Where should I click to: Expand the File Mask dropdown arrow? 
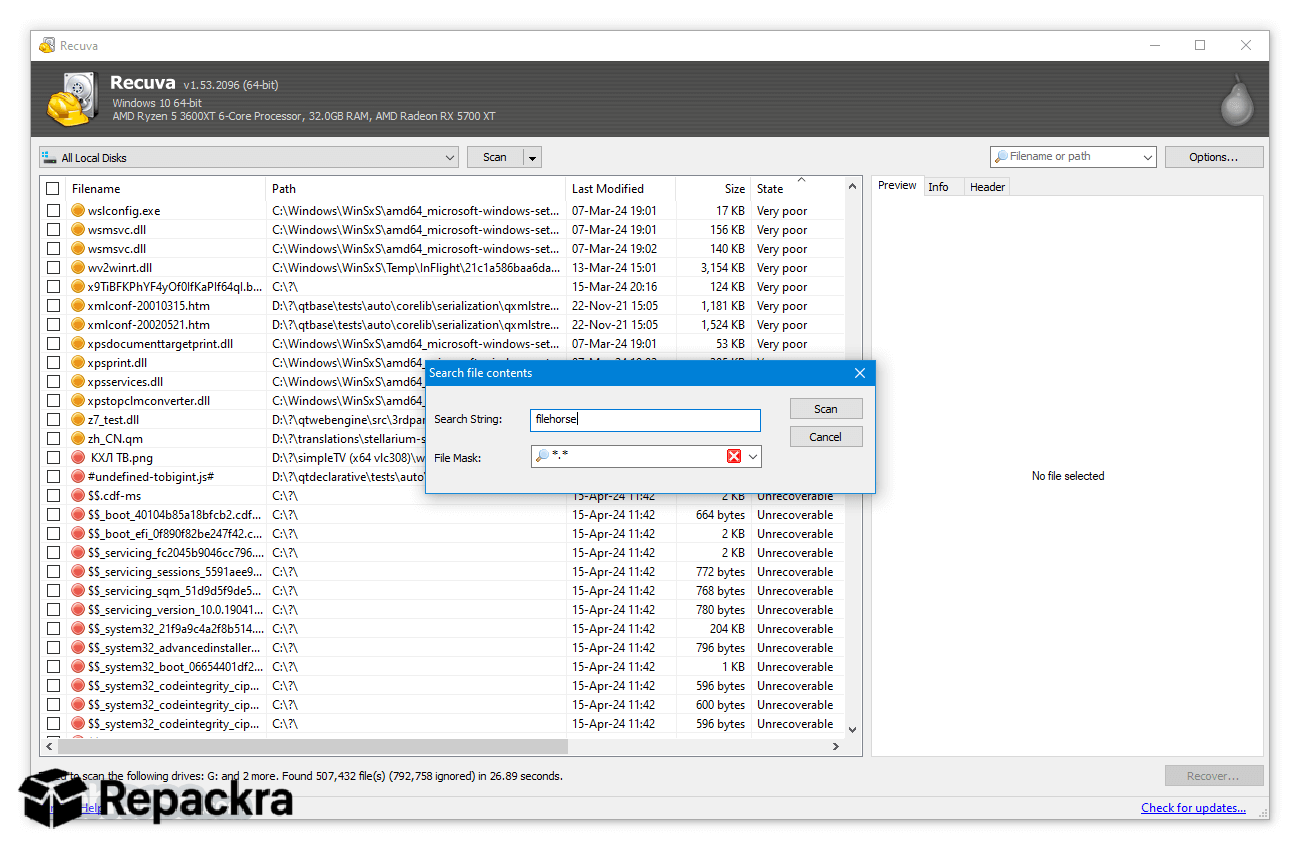point(752,456)
